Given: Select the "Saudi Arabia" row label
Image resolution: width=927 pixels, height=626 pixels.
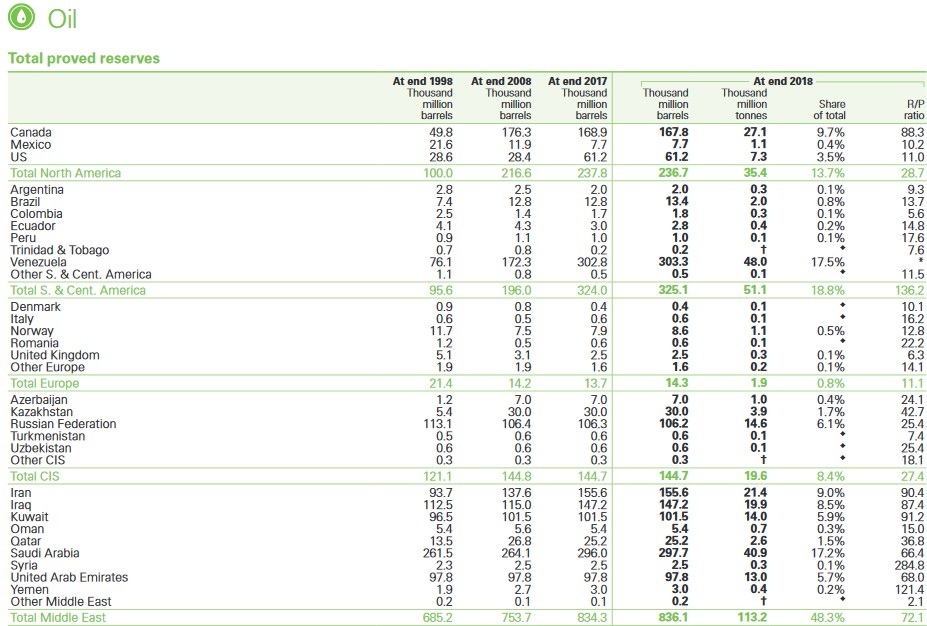Looking at the screenshot, I should click(x=44, y=553).
